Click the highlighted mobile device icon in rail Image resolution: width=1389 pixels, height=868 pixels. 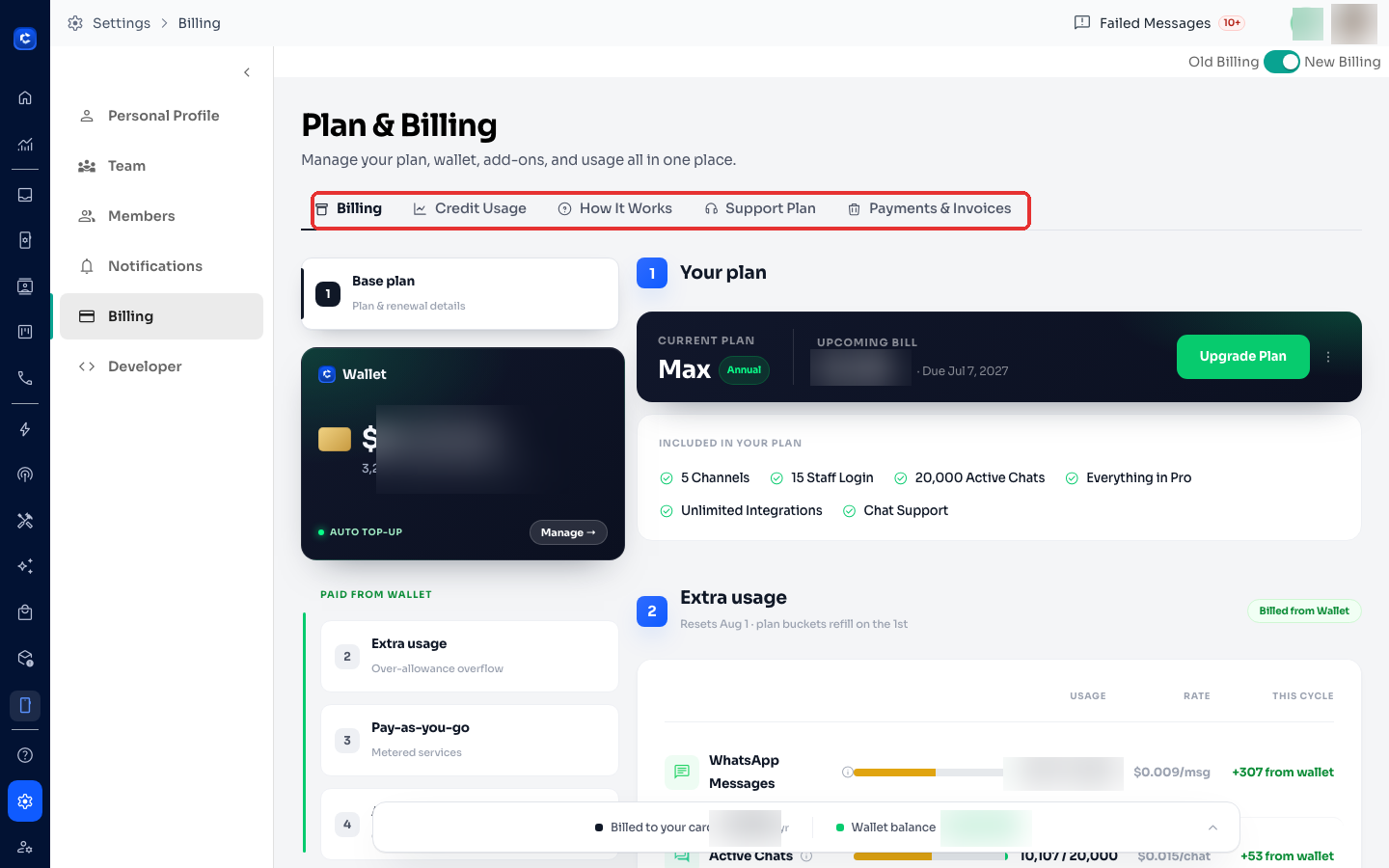coord(25,705)
